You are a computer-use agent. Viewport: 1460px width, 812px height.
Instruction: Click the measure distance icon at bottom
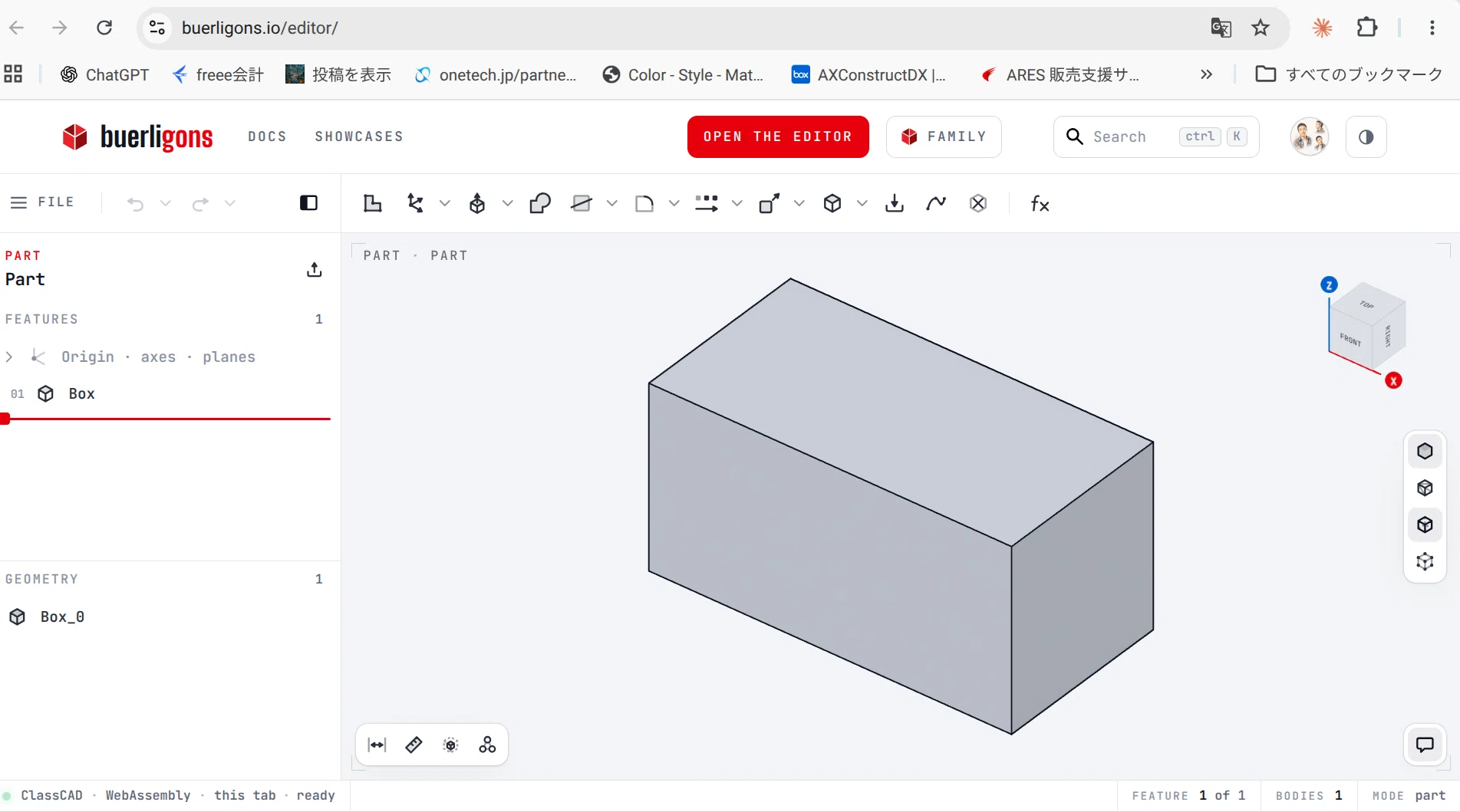coord(377,745)
